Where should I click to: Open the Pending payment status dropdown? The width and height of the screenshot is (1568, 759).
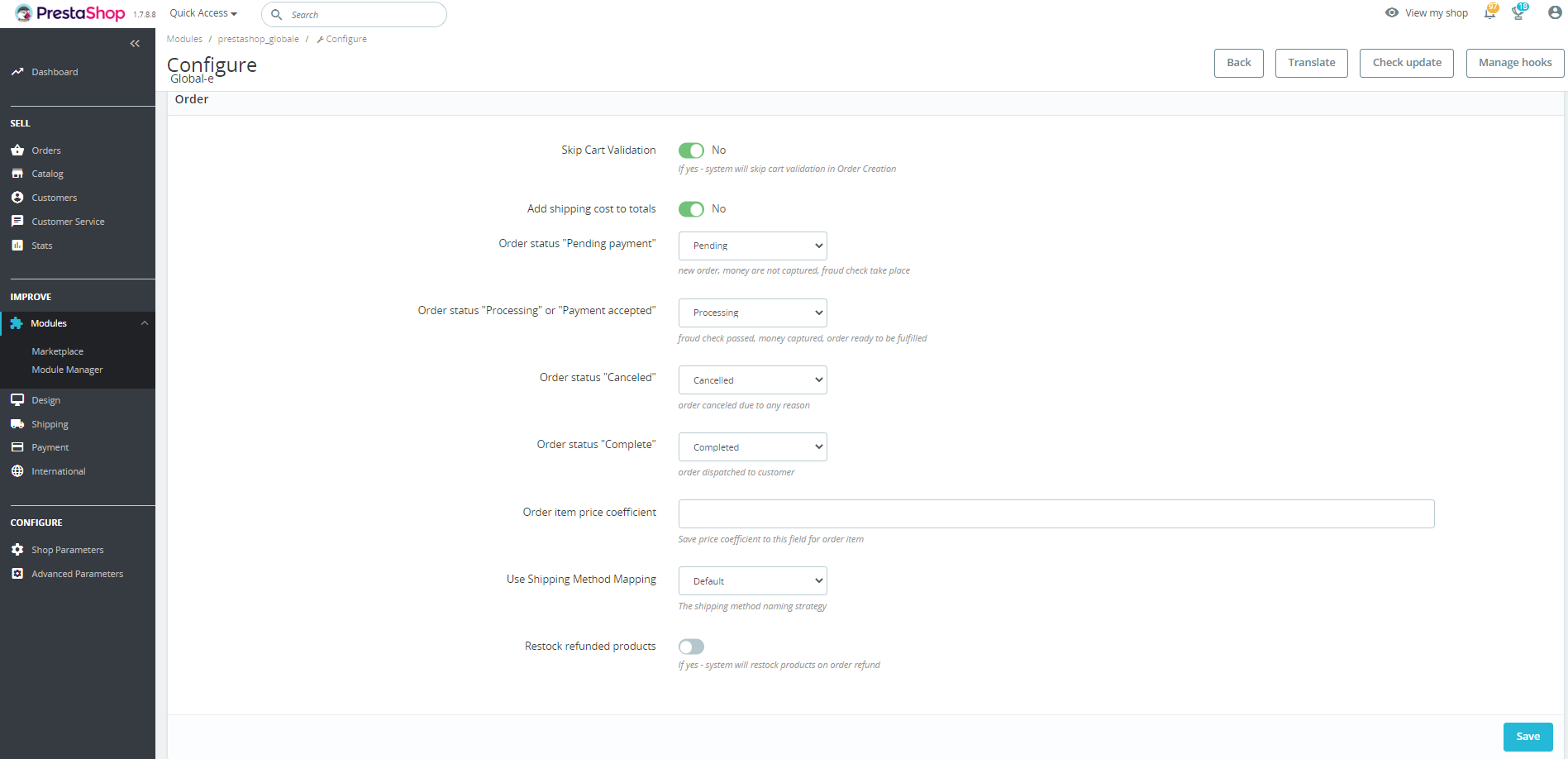click(x=751, y=246)
